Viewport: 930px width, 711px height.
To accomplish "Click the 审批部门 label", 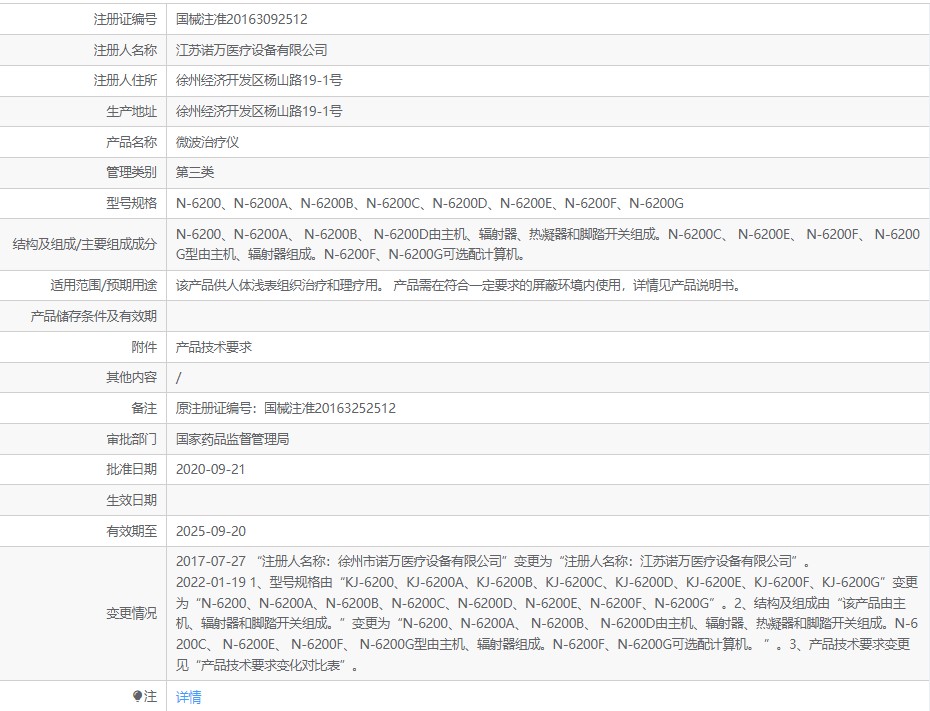I will coord(132,439).
